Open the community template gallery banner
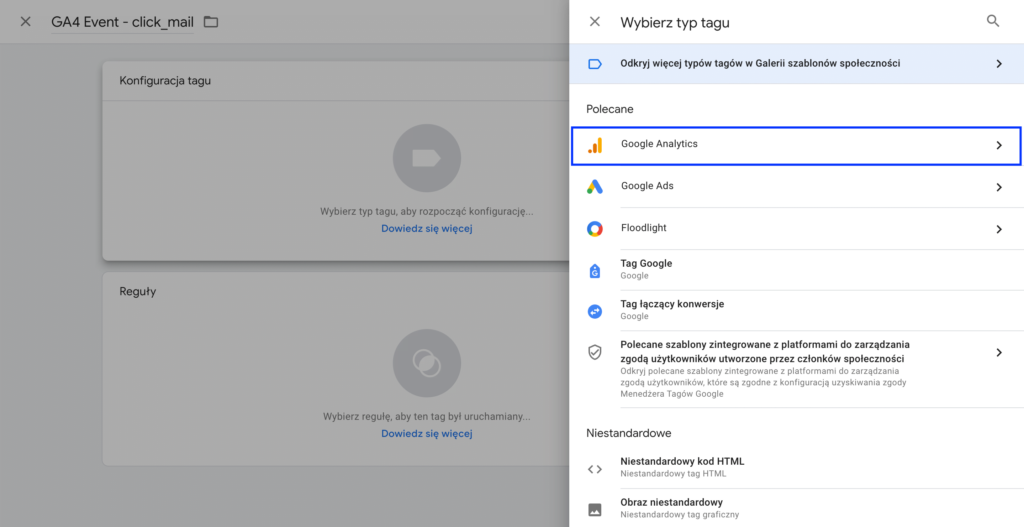Image resolution: width=1024 pixels, height=527 pixels. [x=796, y=63]
